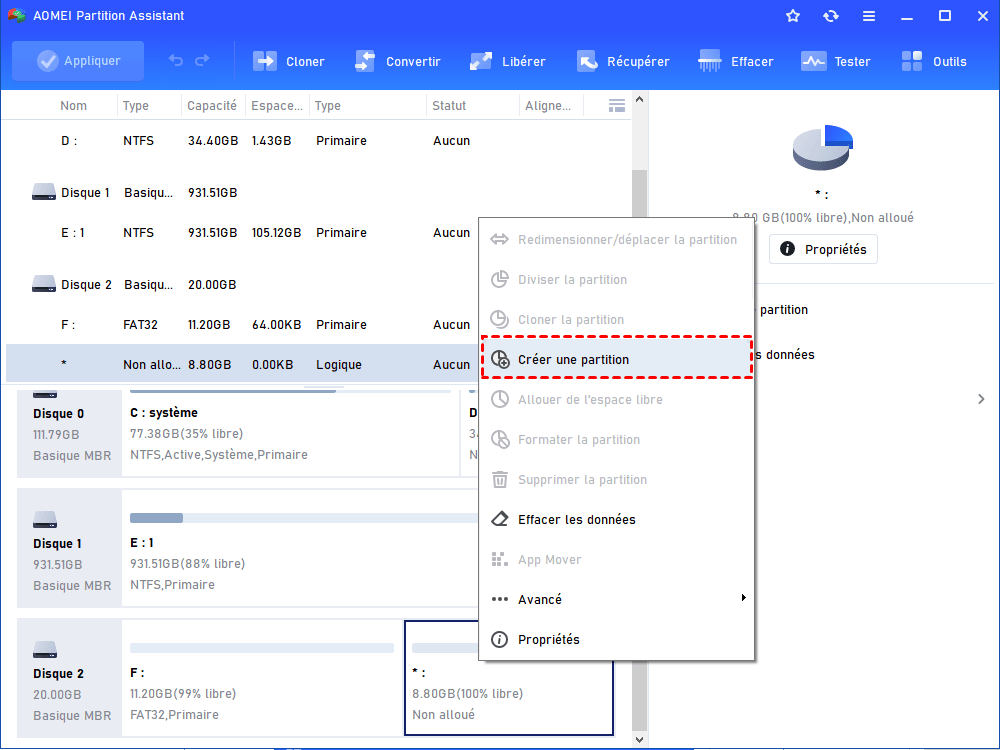This screenshot has height=750, width=1000.
Task: Click App Mover entry
Action: (617, 559)
